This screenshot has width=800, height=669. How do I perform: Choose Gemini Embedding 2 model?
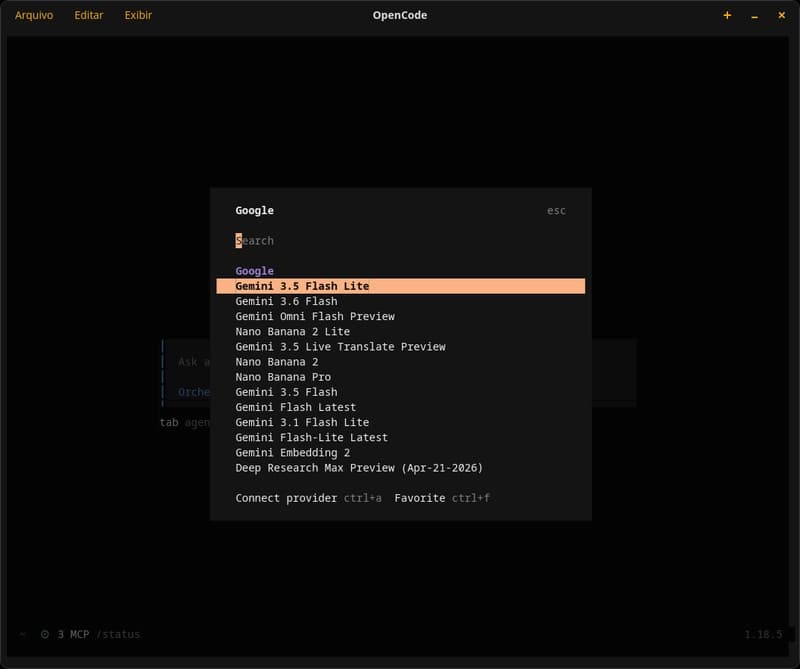(401, 453)
